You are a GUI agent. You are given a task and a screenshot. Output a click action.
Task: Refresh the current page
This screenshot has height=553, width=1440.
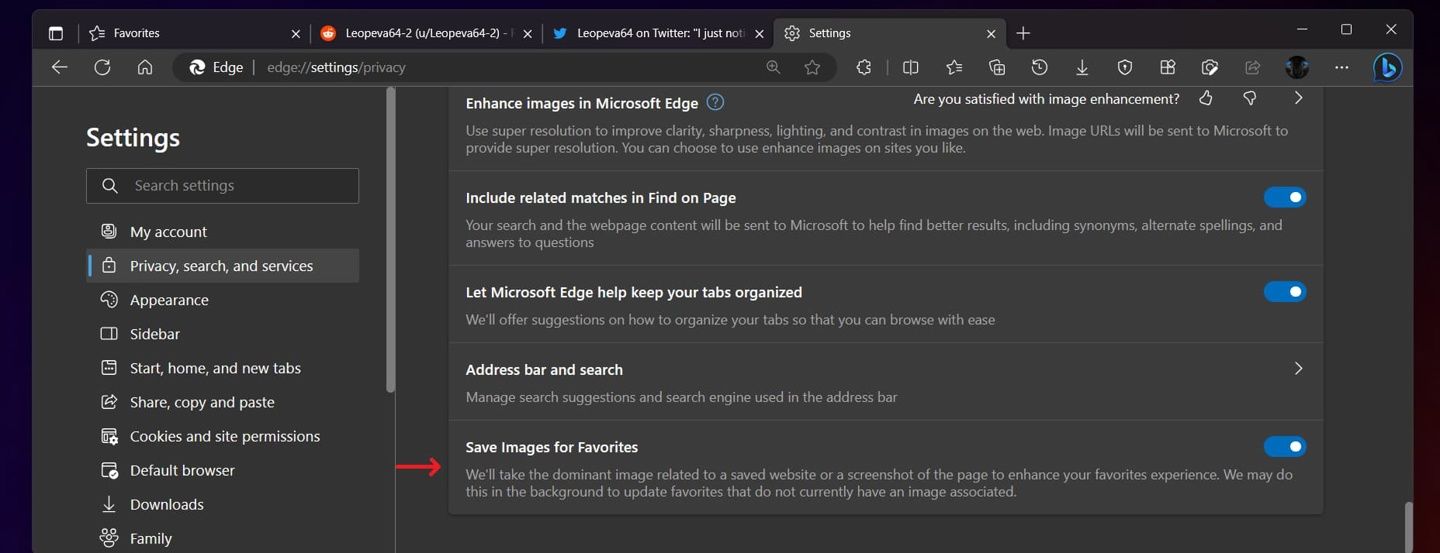[102, 67]
